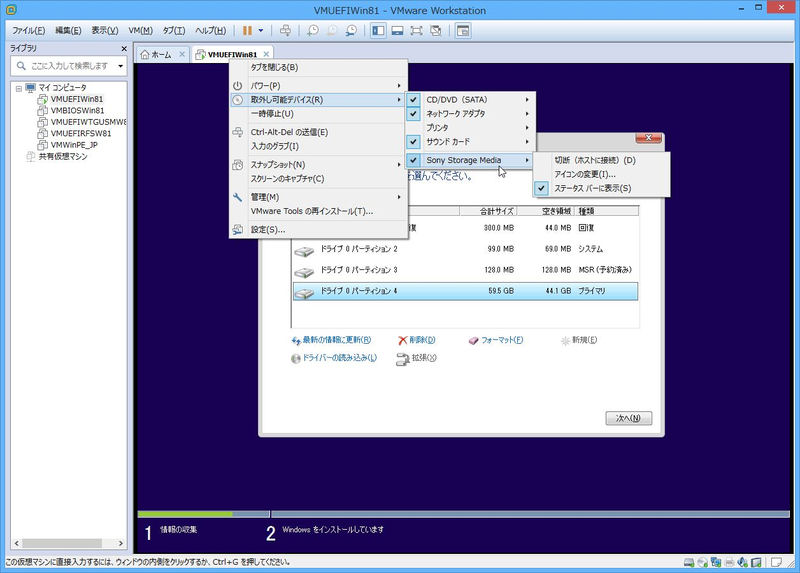Image resolution: width=800 pixels, height=573 pixels.
Task: Click the take snapshot toolbar icon
Action: [313, 31]
